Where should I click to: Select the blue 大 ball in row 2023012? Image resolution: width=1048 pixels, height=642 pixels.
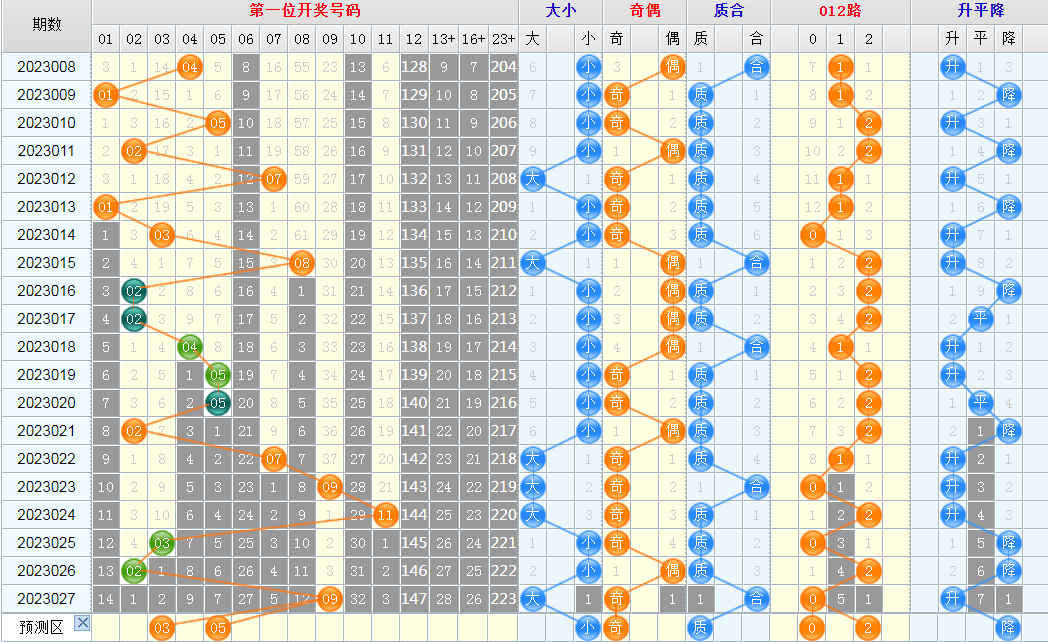(x=533, y=179)
